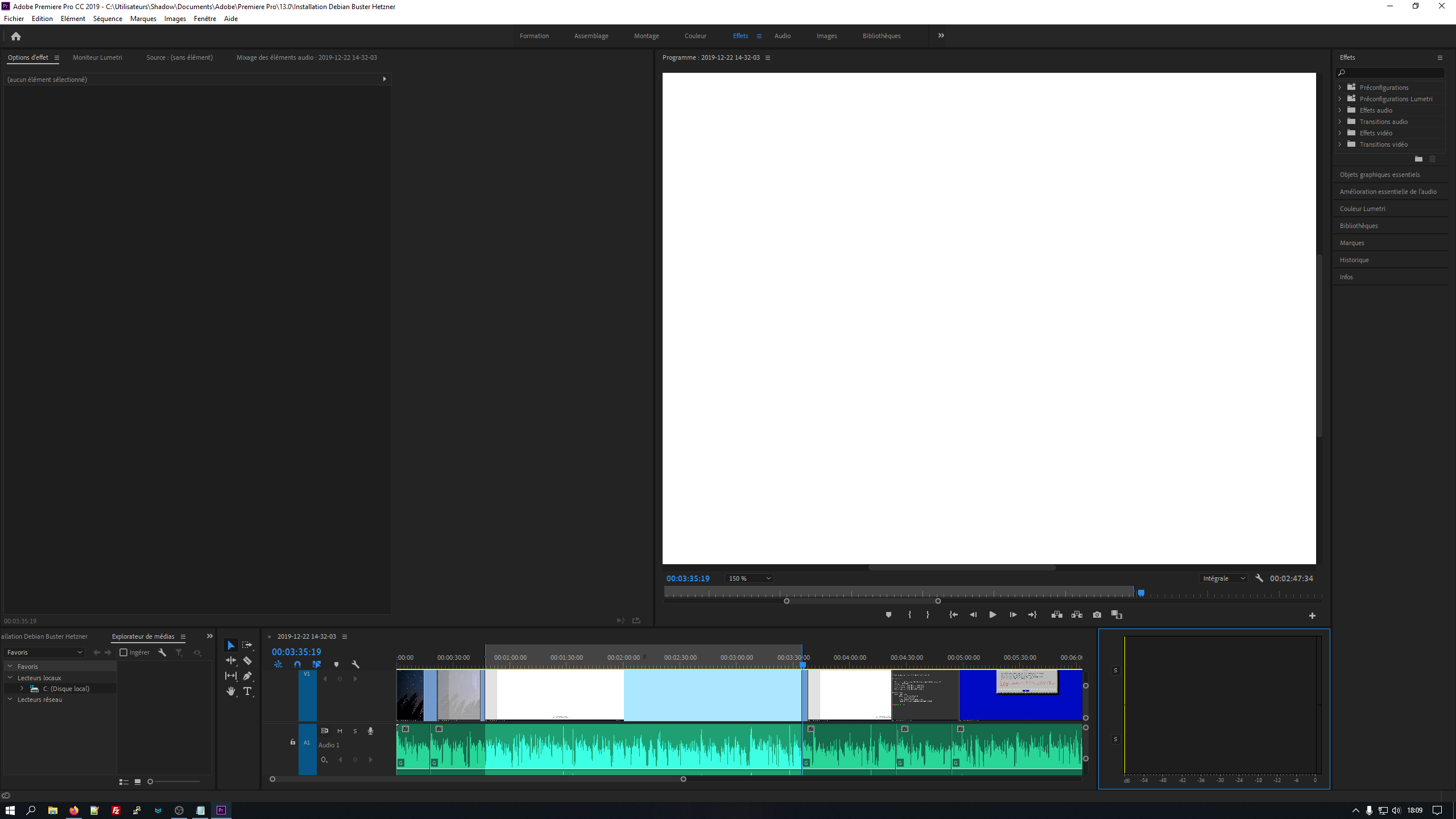Image resolution: width=1456 pixels, height=819 pixels.
Task: Solo the Audio 1 track
Action: [x=355, y=731]
